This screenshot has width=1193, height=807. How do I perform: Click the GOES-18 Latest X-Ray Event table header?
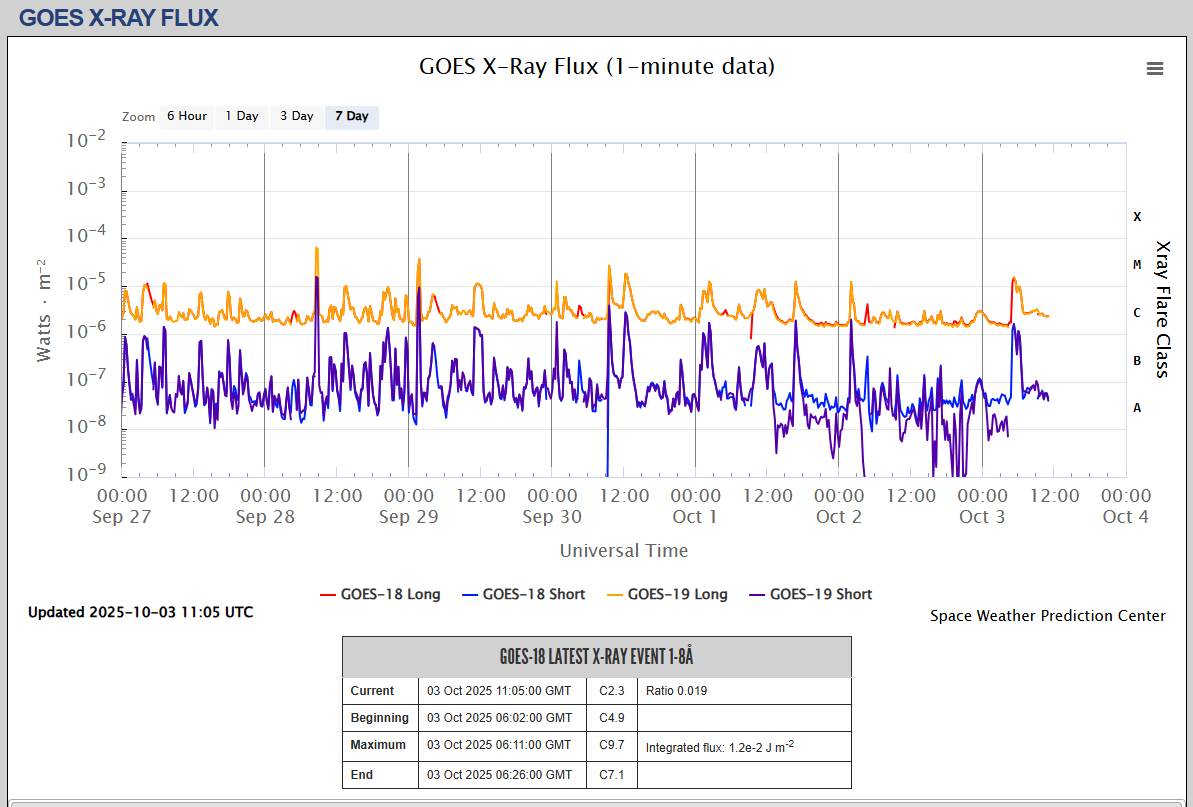coord(596,657)
